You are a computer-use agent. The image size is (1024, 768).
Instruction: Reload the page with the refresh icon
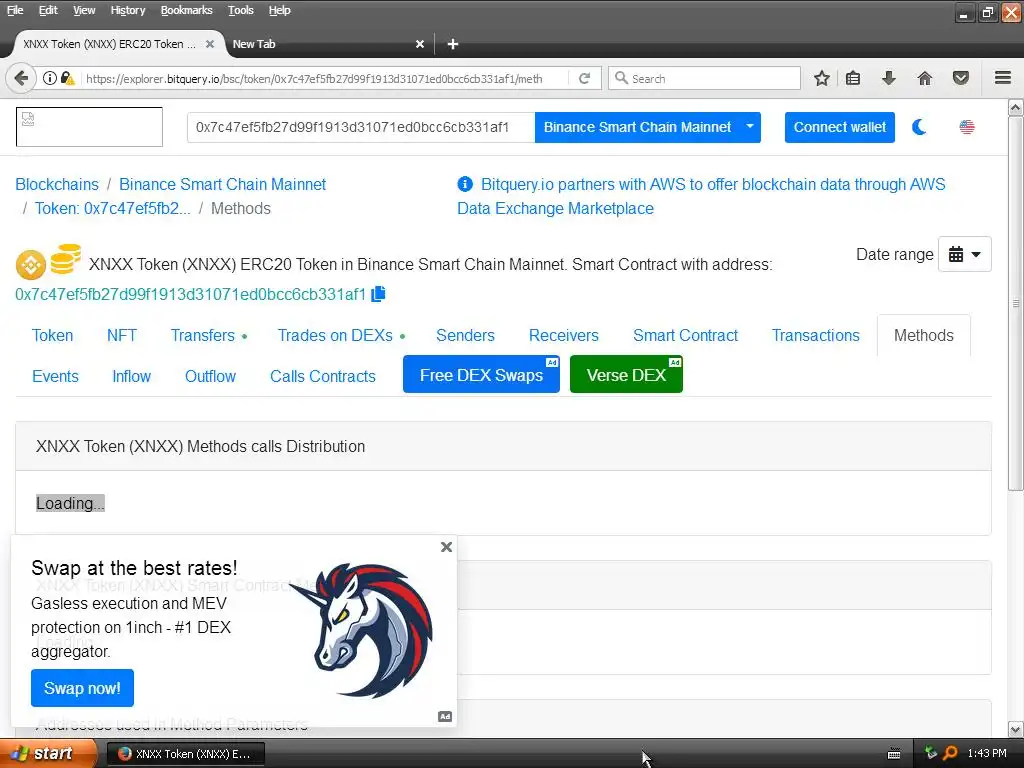point(584,78)
